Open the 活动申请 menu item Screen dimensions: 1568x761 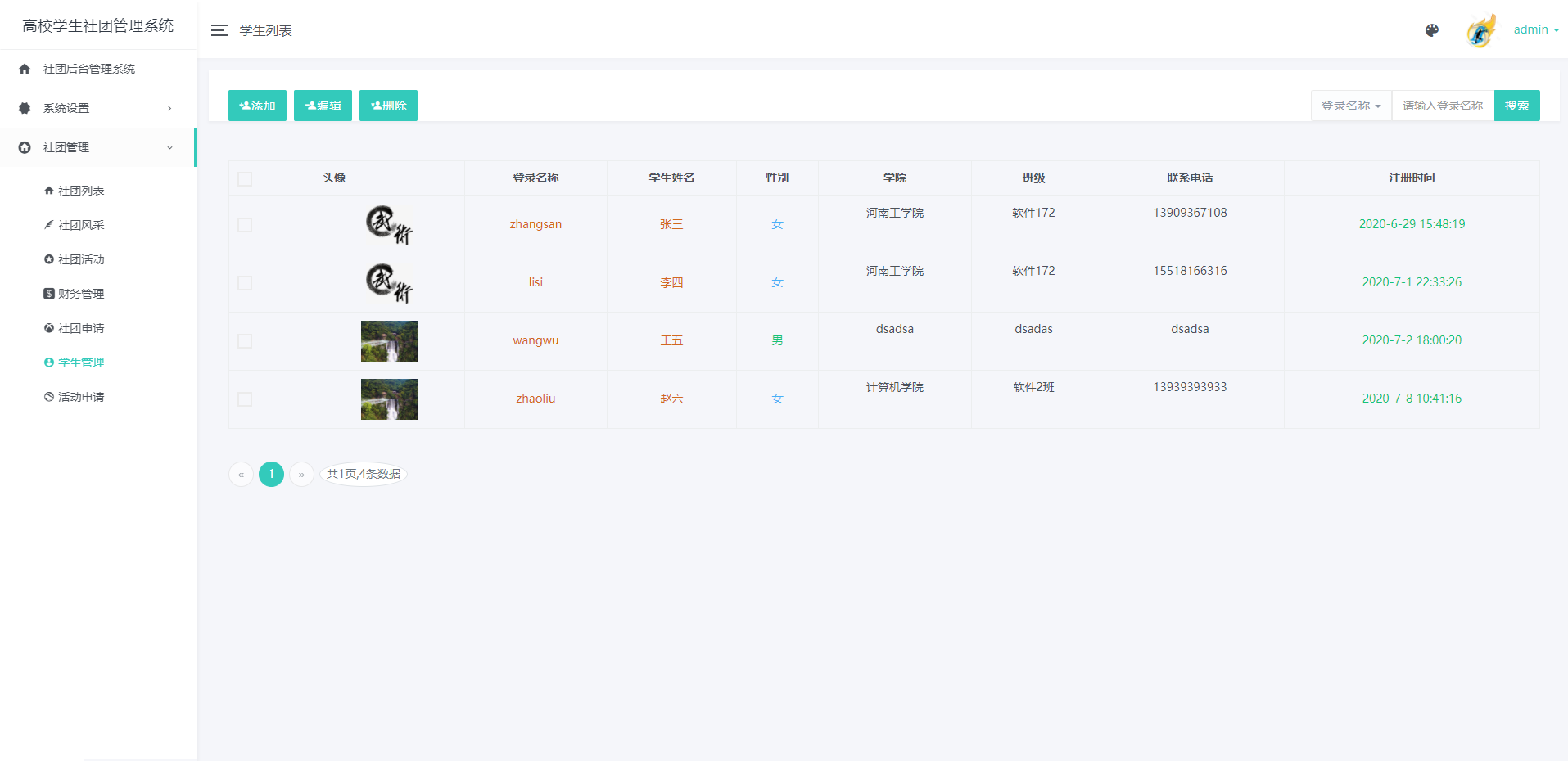[x=81, y=397]
